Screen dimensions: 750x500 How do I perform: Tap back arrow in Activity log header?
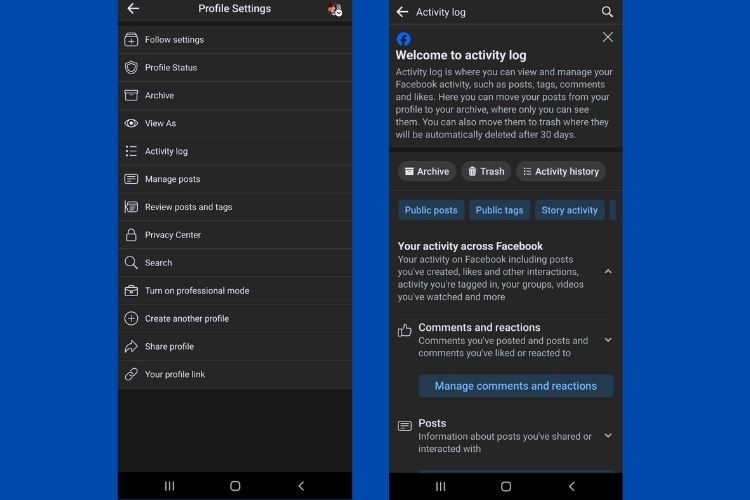[x=402, y=12]
